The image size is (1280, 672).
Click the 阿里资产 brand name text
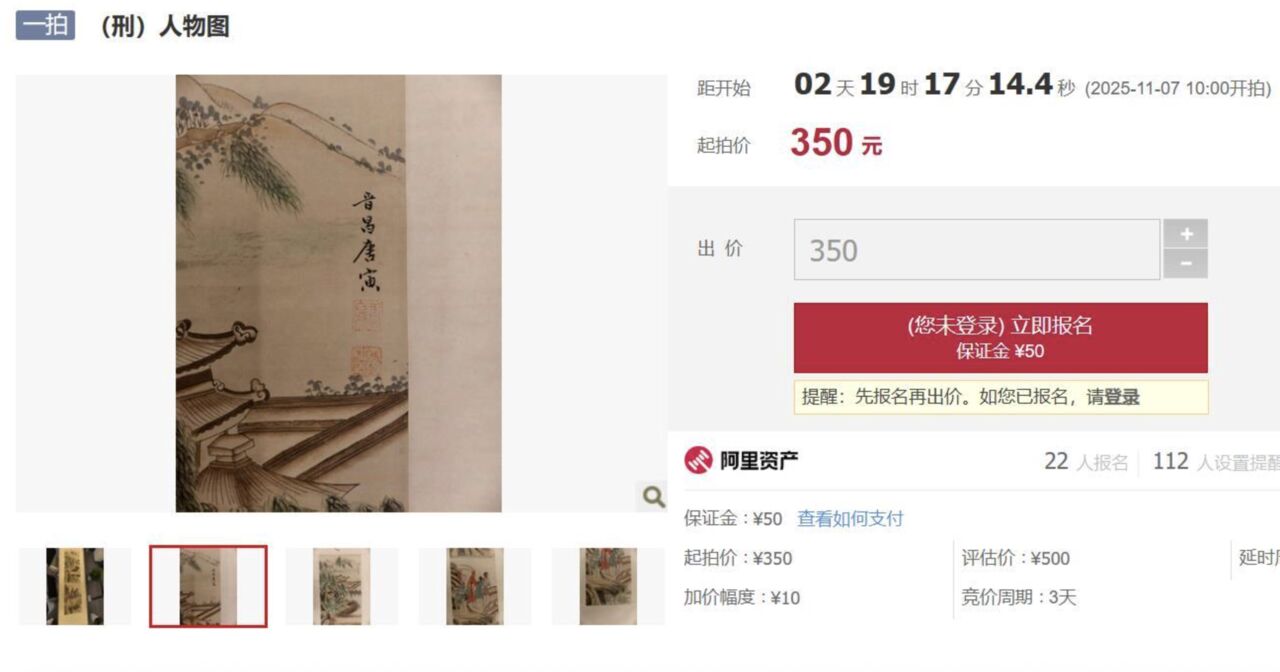point(759,461)
